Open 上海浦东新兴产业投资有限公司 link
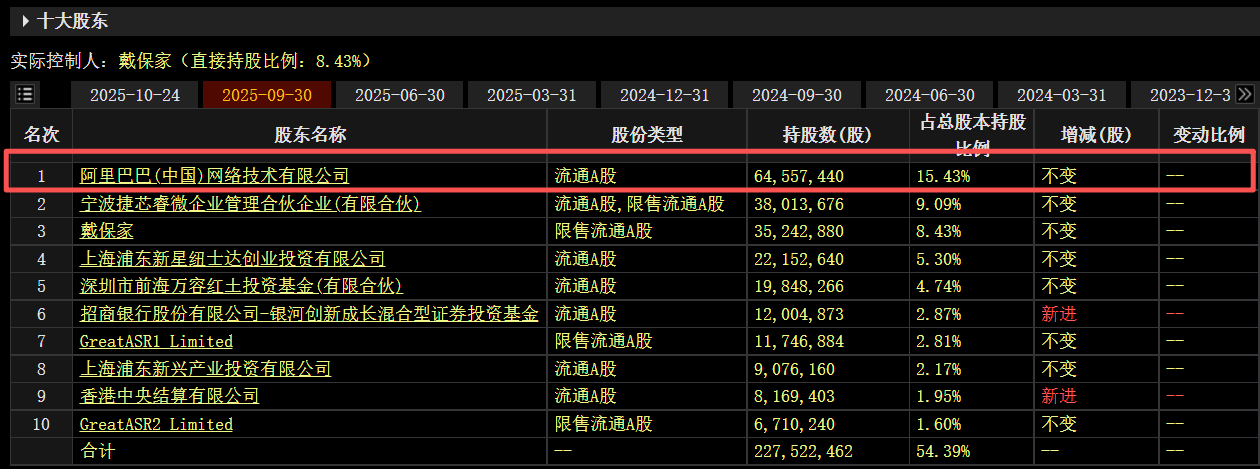 [205, 369]
